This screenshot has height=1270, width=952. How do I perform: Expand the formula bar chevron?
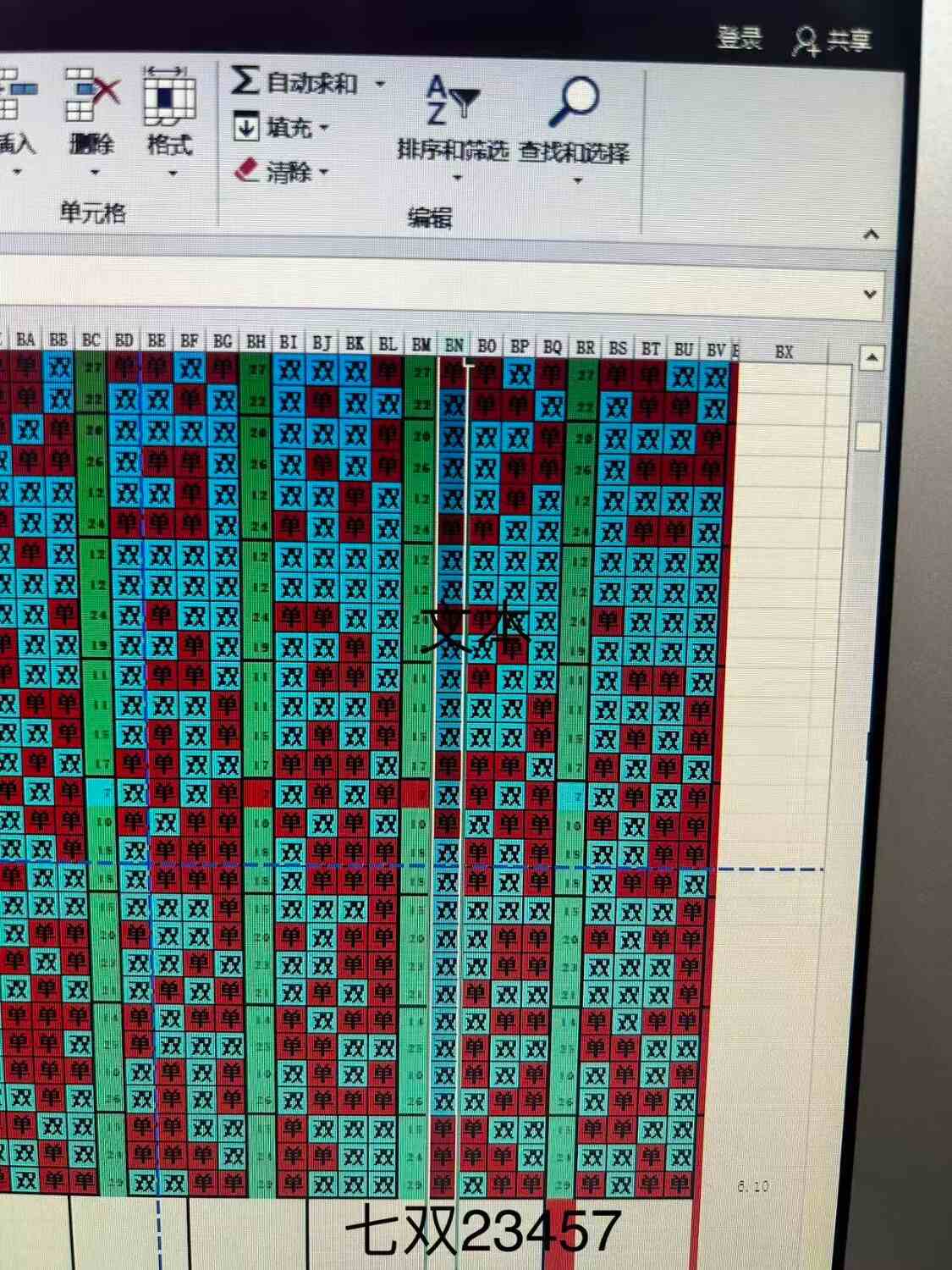(x=870, y=294)
